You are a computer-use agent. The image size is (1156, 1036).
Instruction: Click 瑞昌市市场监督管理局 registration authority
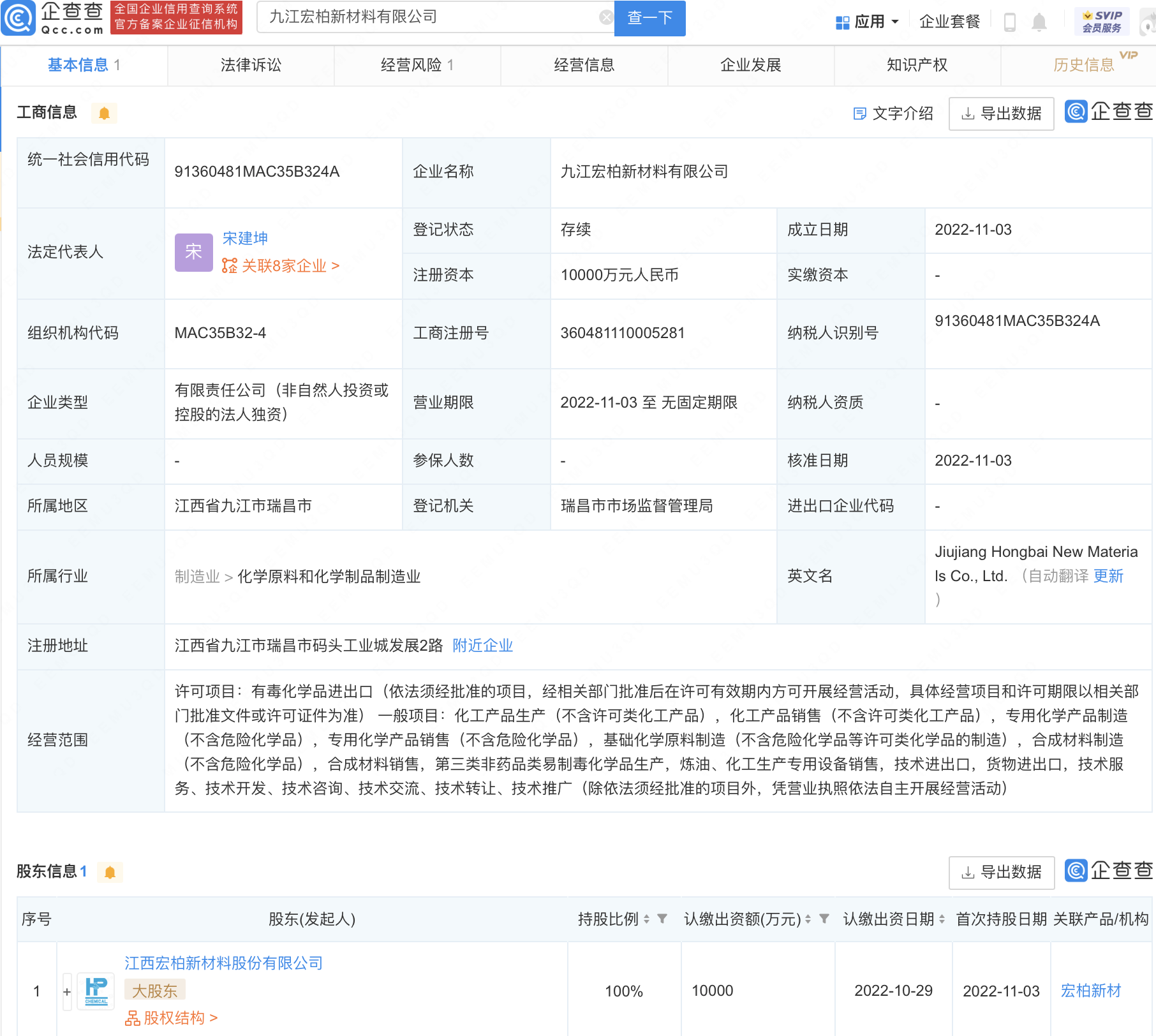tap(637, 506)
